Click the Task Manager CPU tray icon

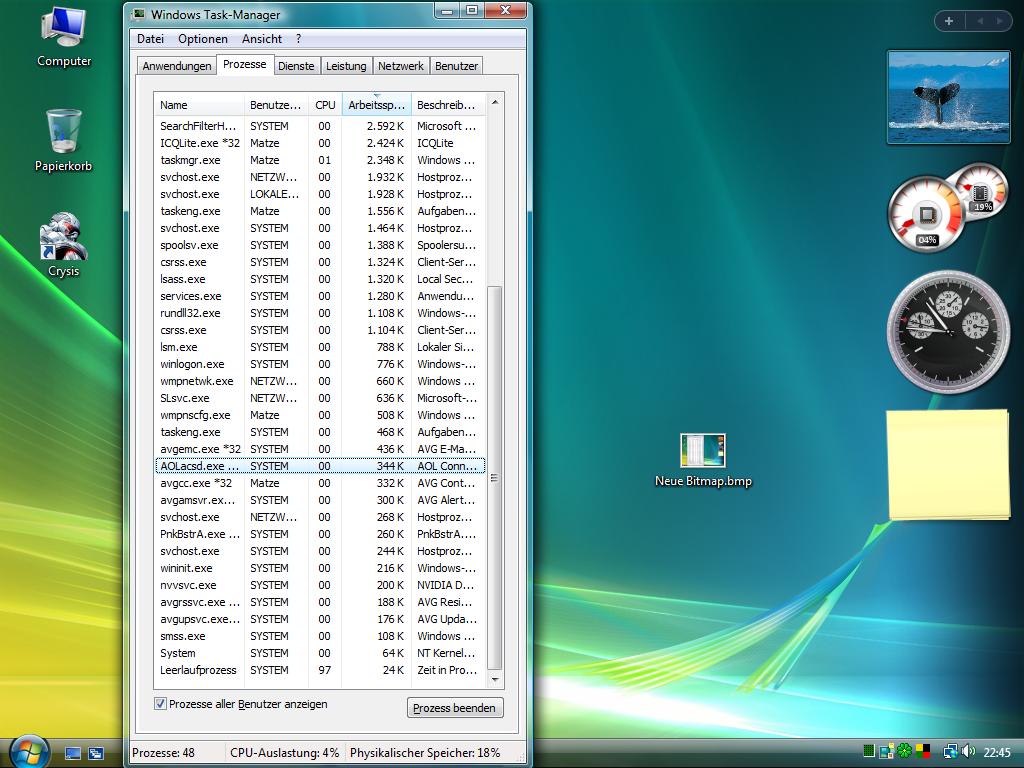pos(869,751)
